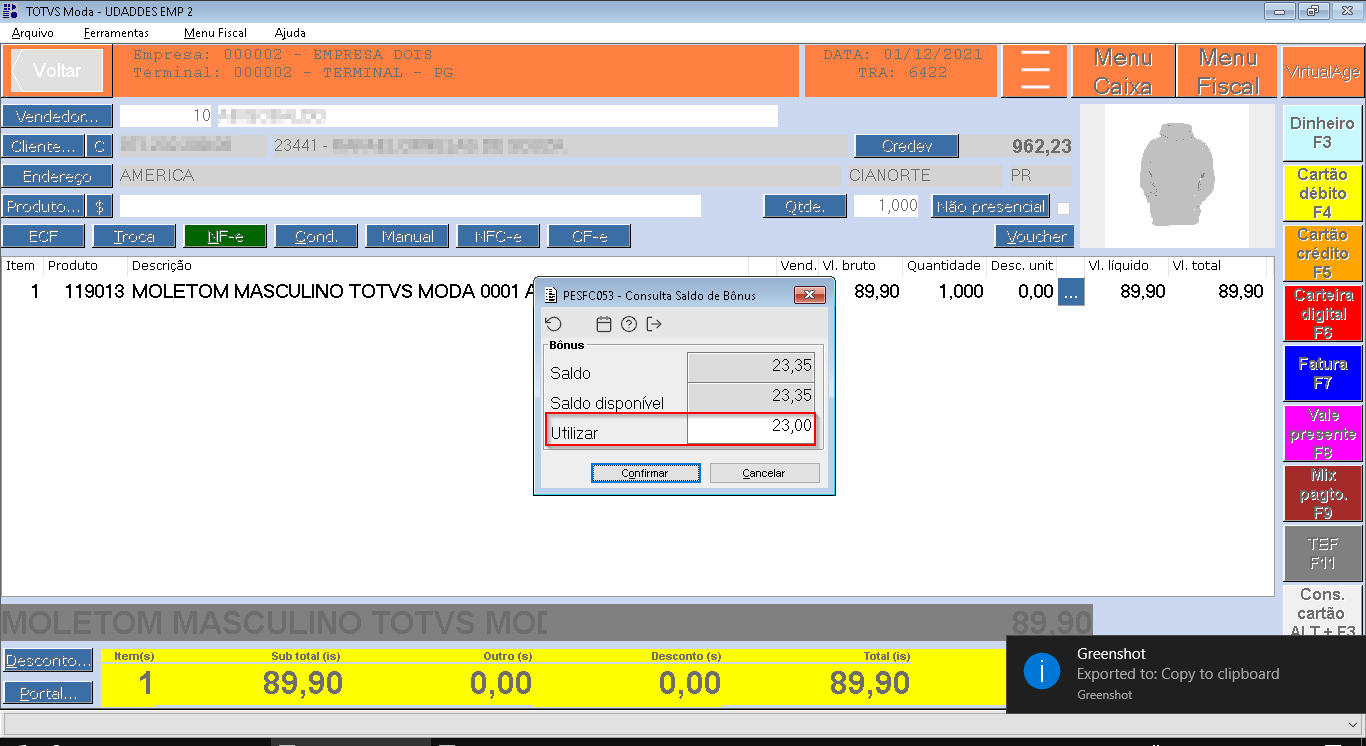Screen dimensions: 1366x746
Task: Open the Ferramentas menu
Action: (x=116, y=33)
